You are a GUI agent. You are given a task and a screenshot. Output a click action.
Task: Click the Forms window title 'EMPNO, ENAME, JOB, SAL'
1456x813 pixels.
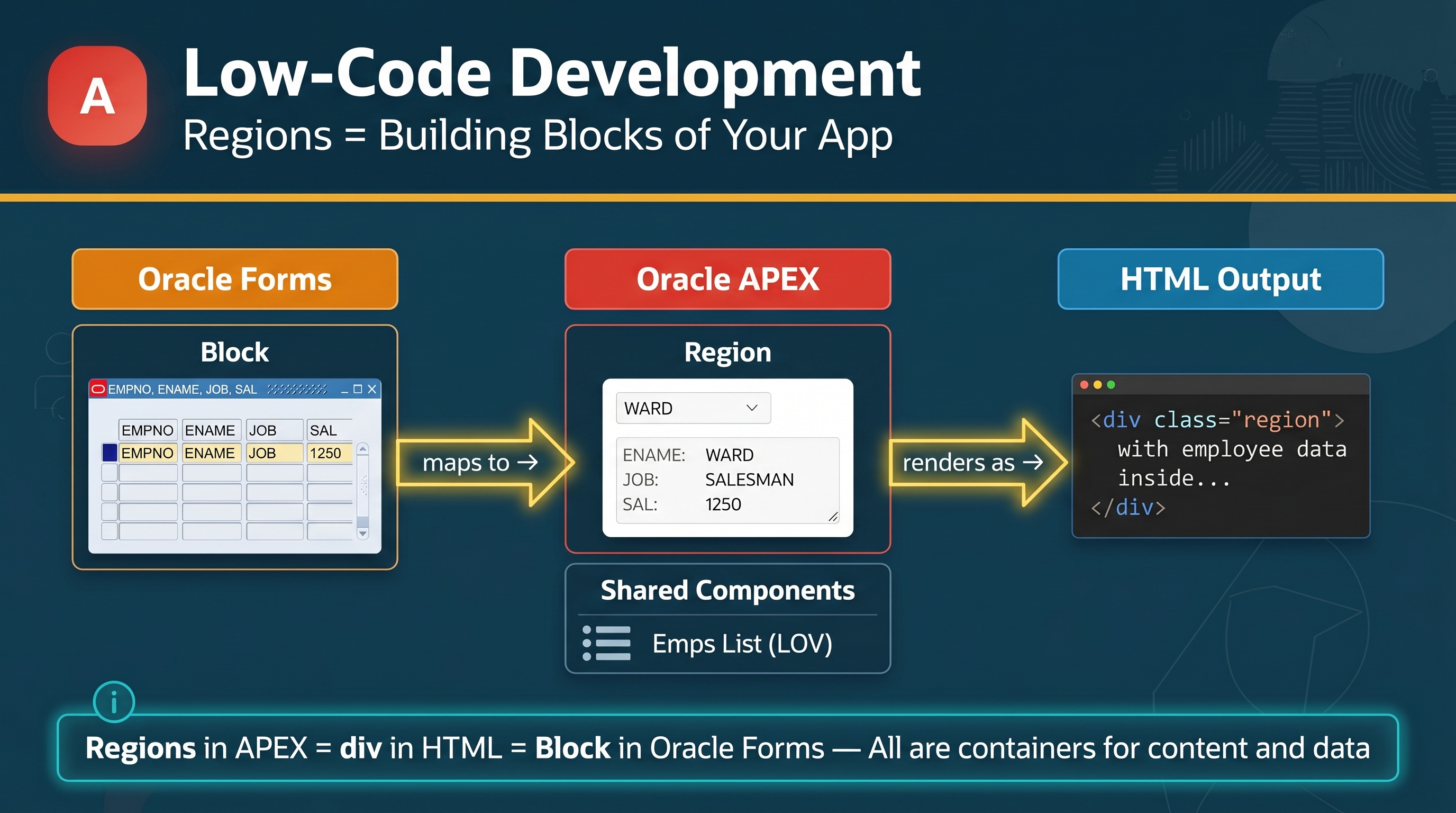(x=182, y=390)
